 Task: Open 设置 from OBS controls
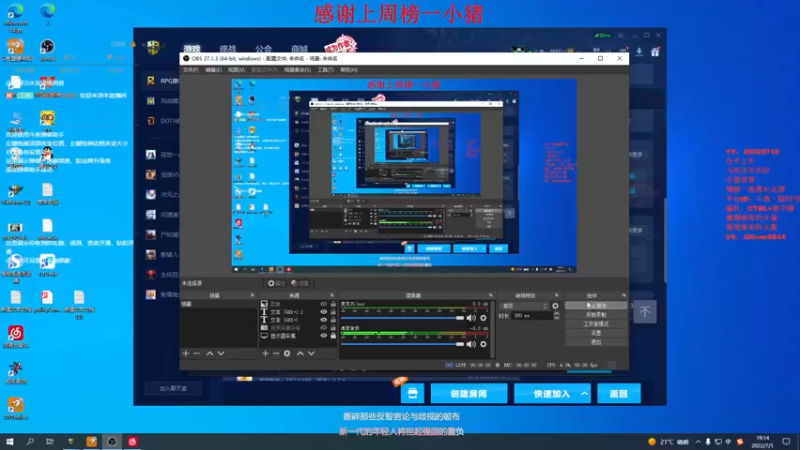click(596, 333)
